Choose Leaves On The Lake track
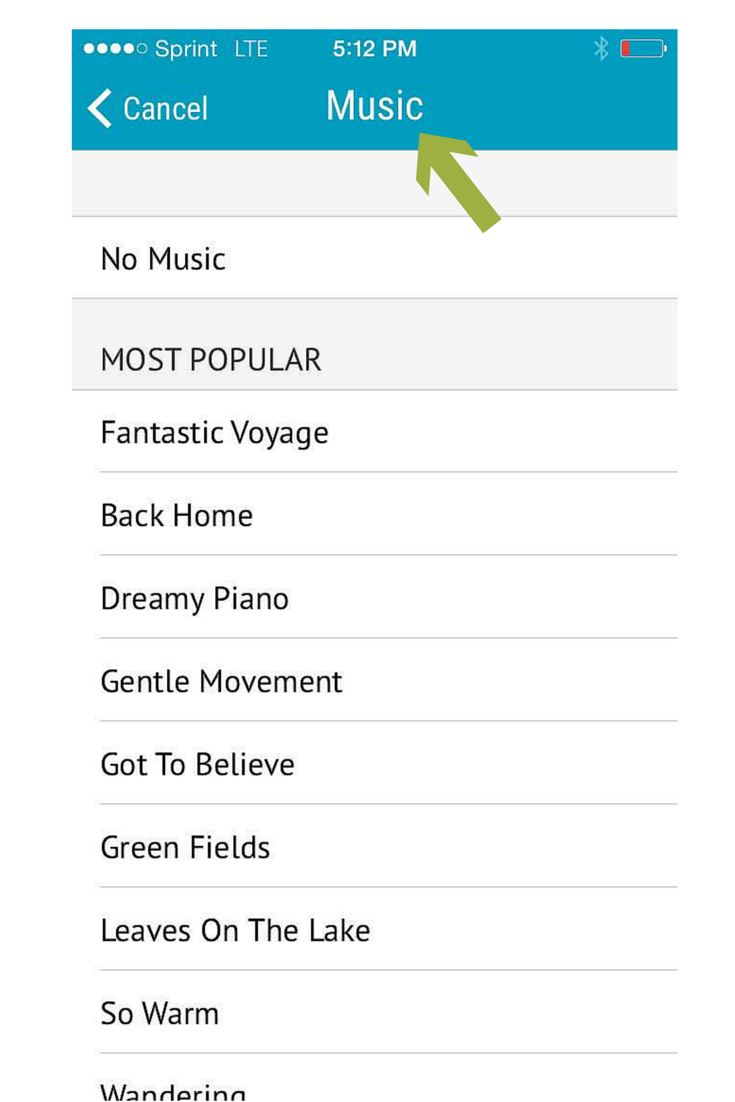This screenshot has height=1102, width=735. (x=375, y=929)
